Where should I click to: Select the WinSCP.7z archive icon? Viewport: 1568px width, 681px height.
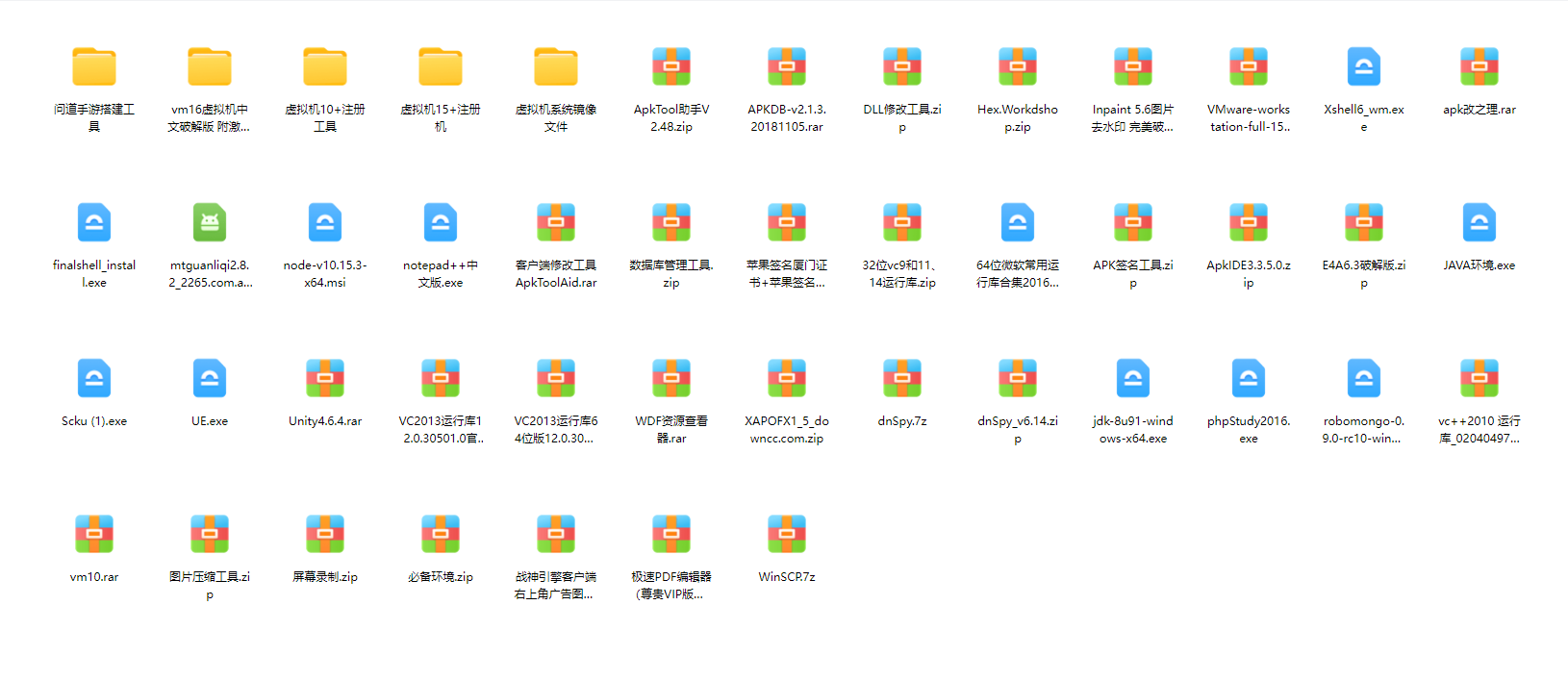click(787, 535)
